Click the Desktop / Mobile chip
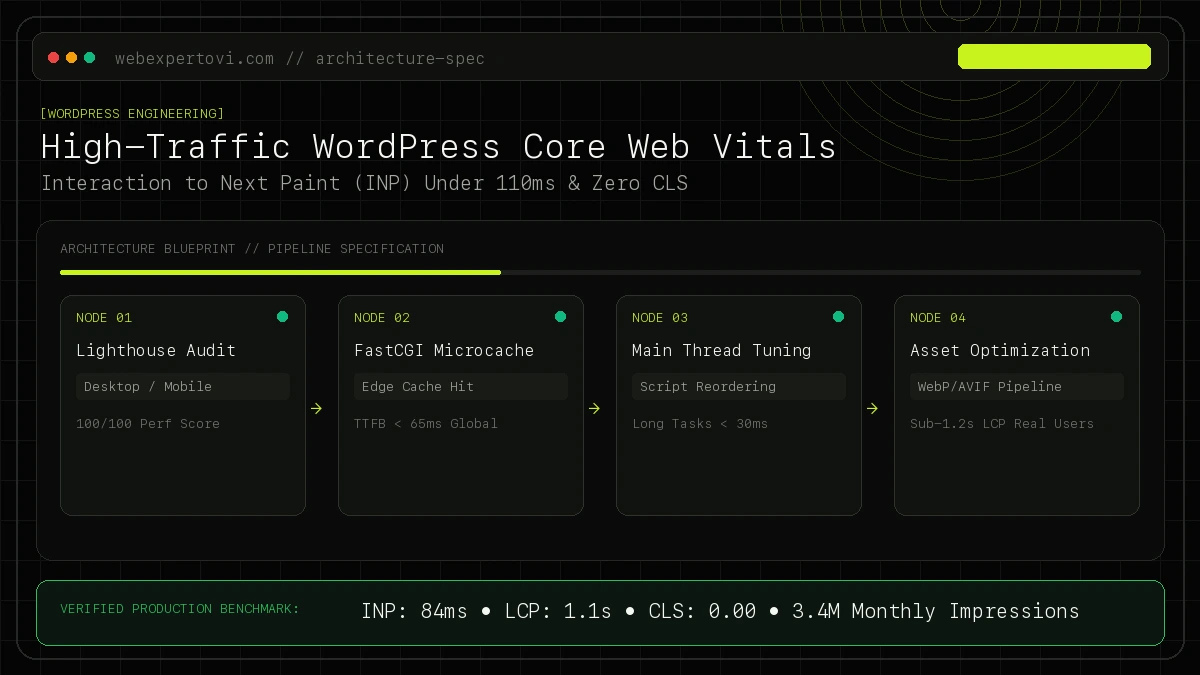This screenshot has height=675, width=1200. coord(183,386)
